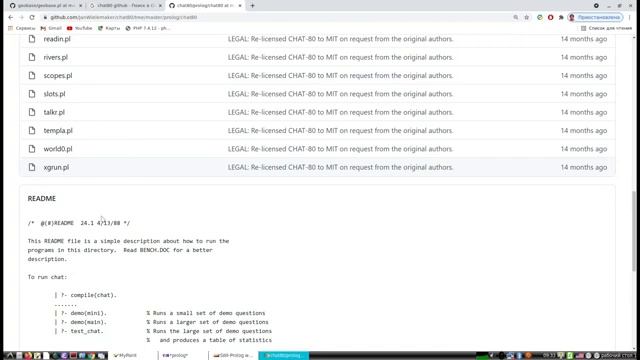Open the talkr.pl file
Viewport: 640px width, 360px height.
coord(54,112)
